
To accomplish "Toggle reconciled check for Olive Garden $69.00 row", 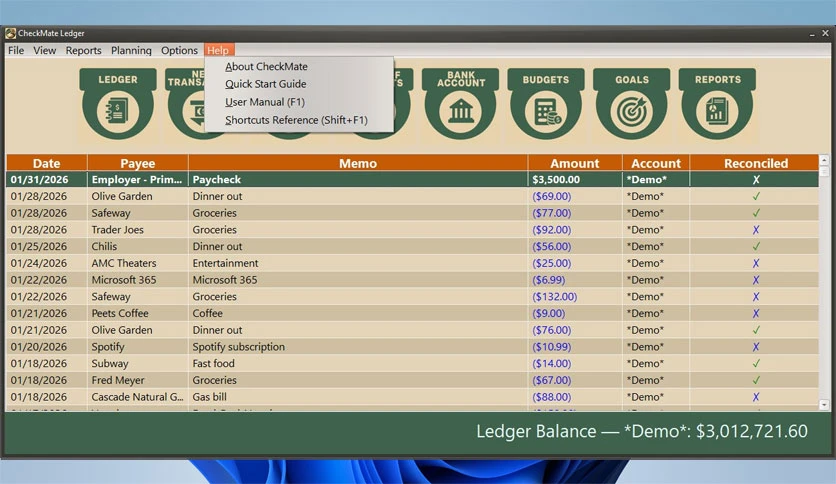I will [755, 196].
